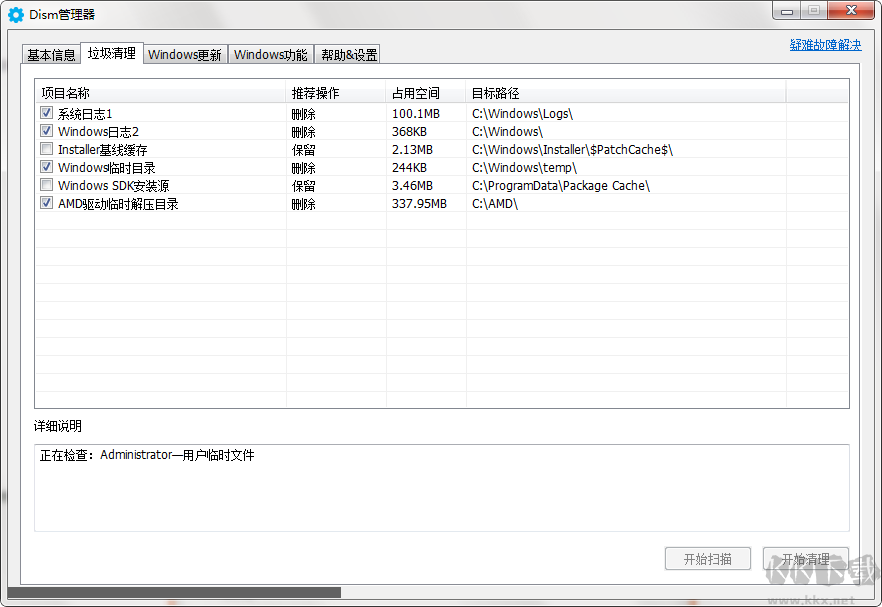This screenshot has width=882, height=607.
Task: Click the Dism Manager gear icon
Action: pos(14,14)
